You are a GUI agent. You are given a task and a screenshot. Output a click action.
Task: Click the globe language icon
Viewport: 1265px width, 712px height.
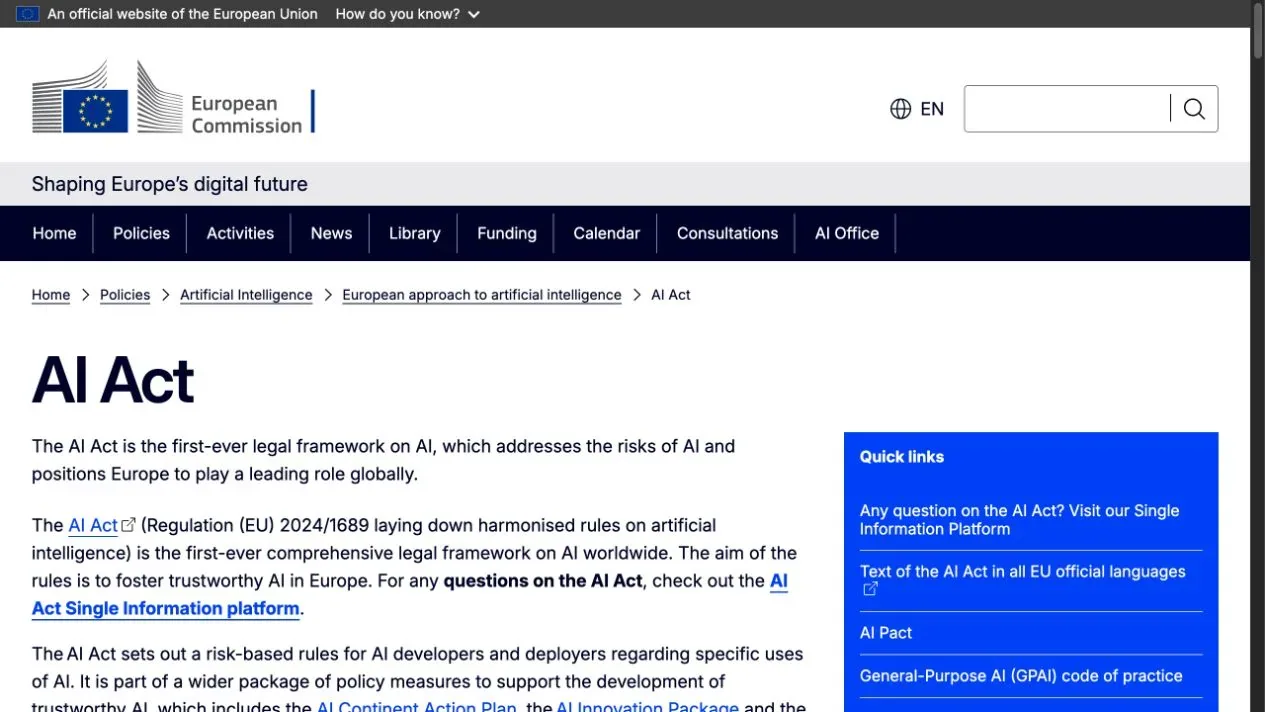(900, 109)
